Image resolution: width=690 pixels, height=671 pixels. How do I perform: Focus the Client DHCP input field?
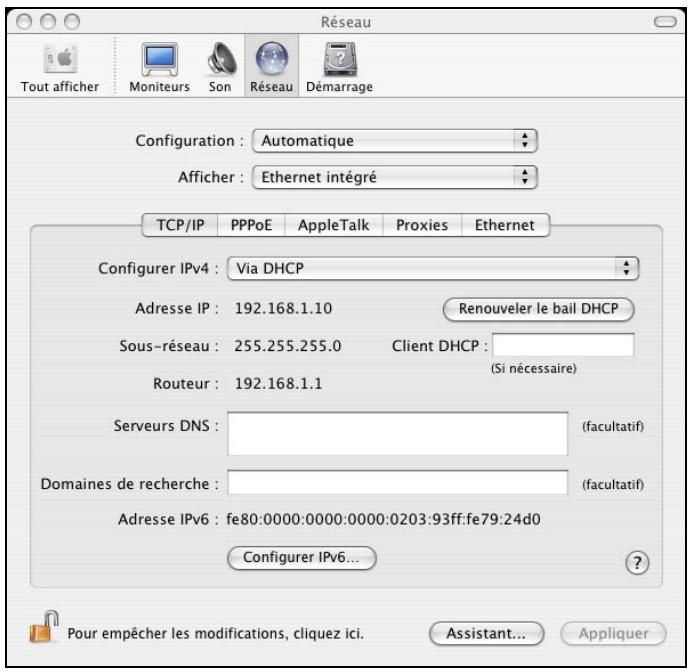tap(563, 345)
